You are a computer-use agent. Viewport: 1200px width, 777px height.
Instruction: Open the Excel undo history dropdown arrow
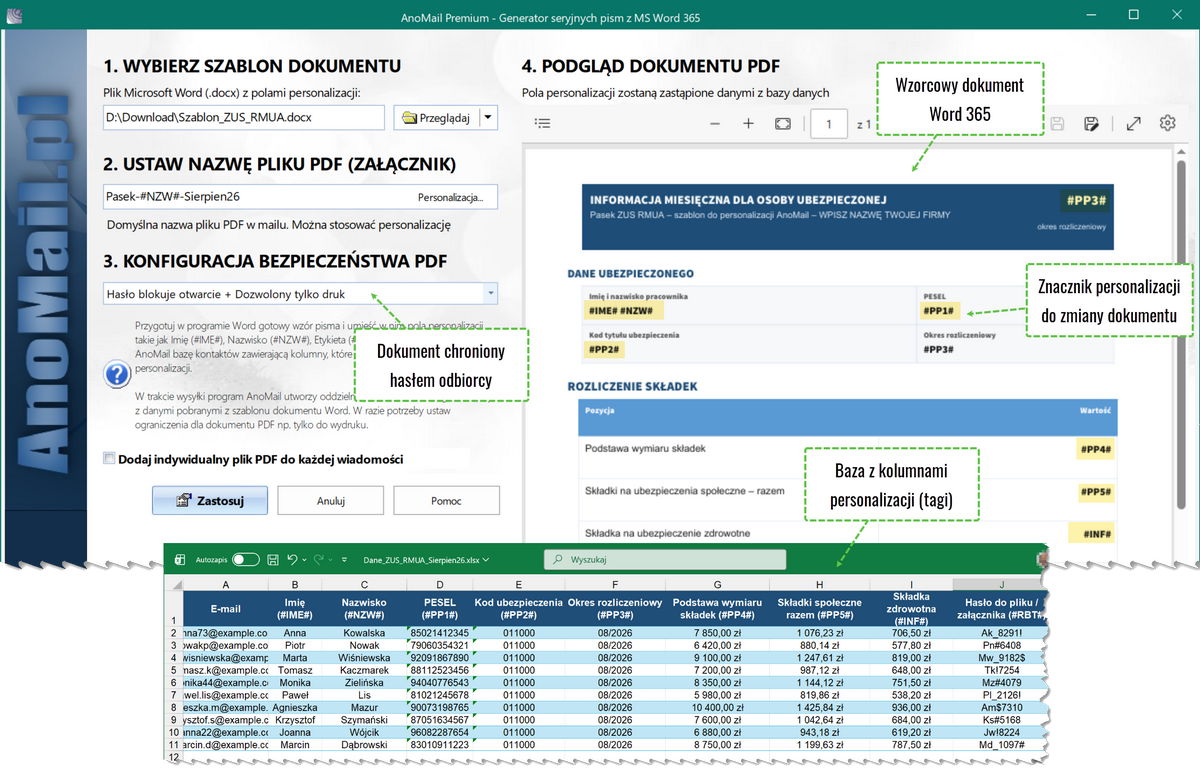tap(304, 560)
